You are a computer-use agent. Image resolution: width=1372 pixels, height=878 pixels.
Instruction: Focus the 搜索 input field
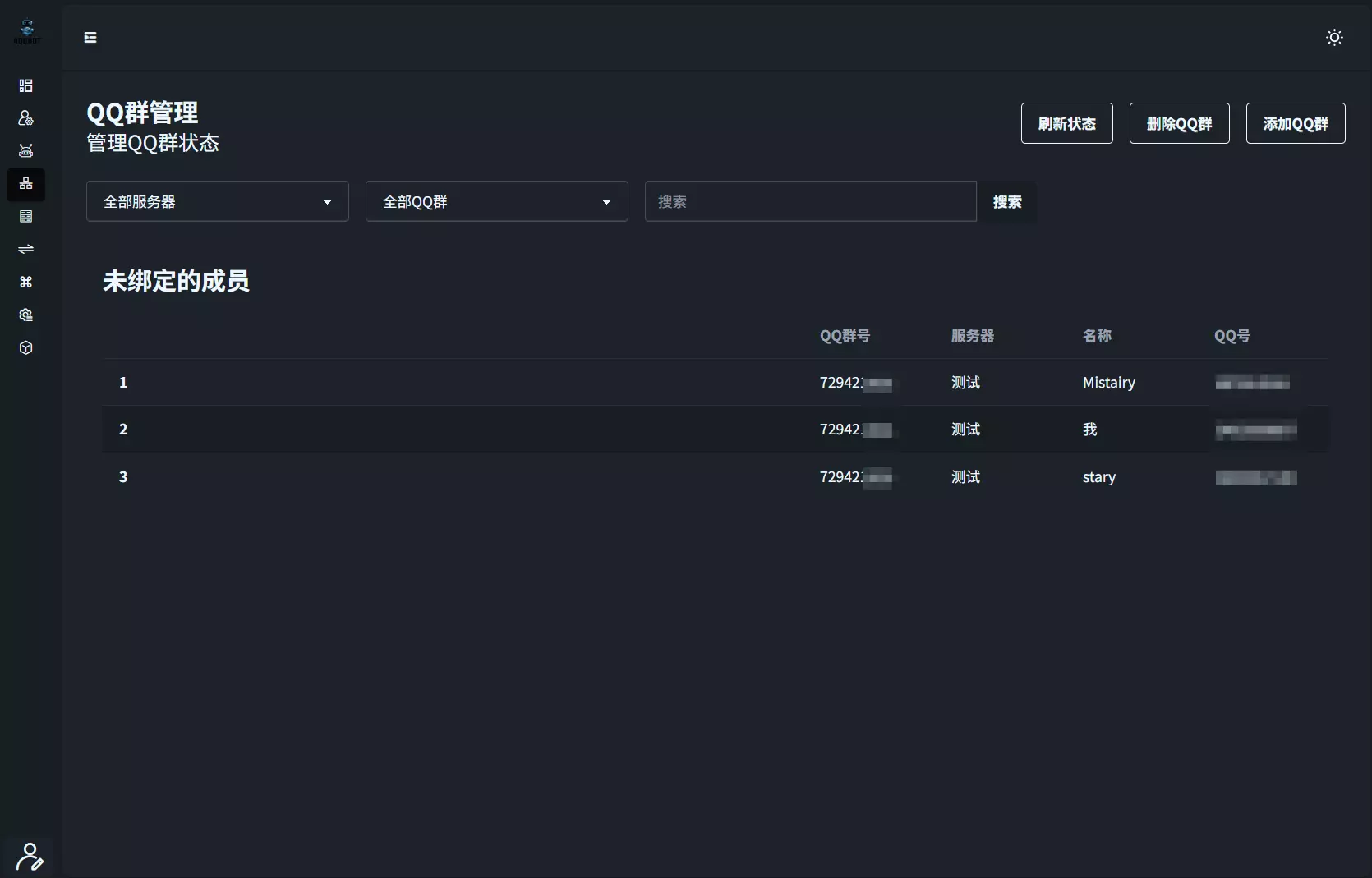pyautogui.click(x=811, y=201)
